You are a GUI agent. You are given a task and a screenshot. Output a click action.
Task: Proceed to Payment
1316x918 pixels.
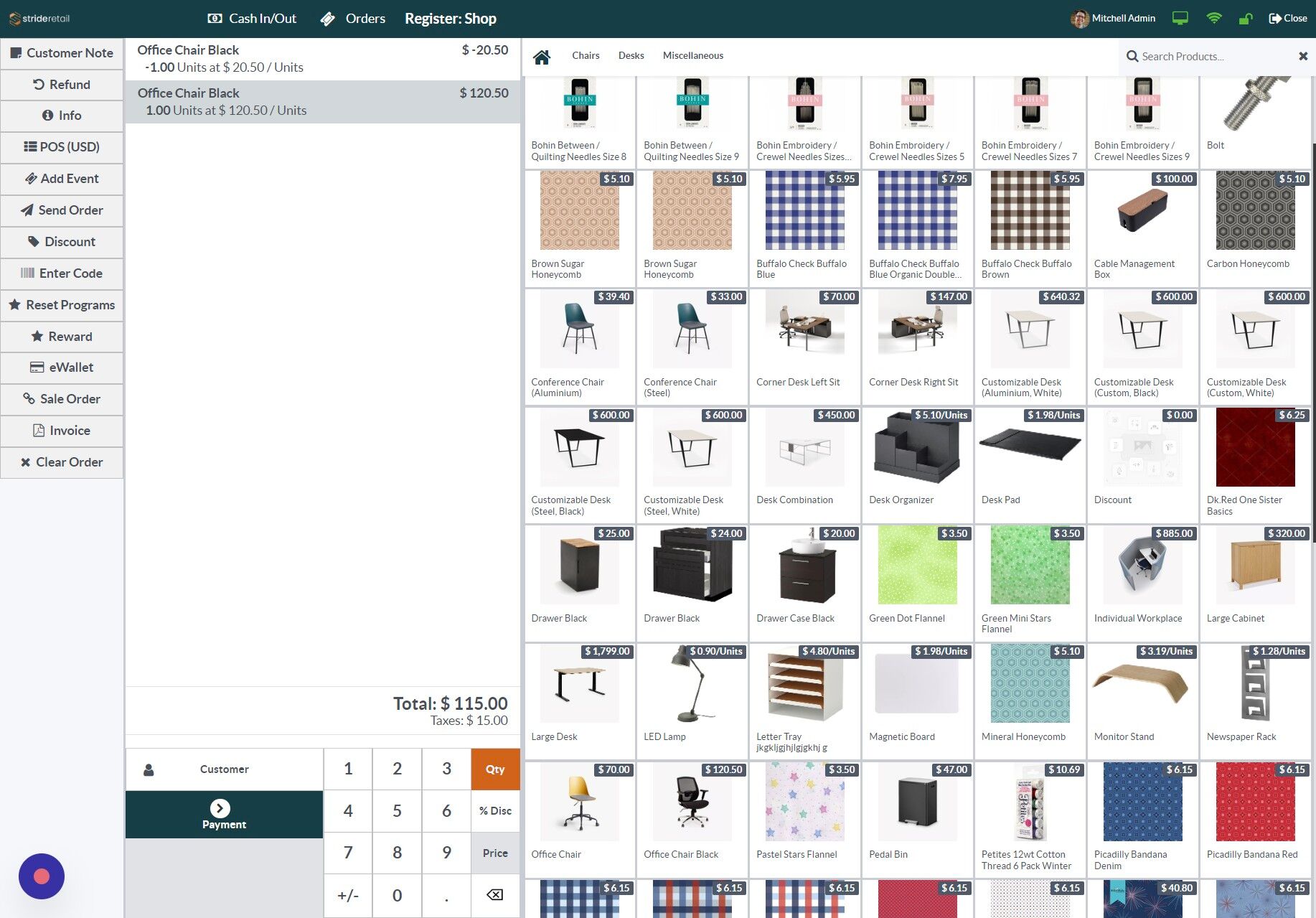pos(224,815)
